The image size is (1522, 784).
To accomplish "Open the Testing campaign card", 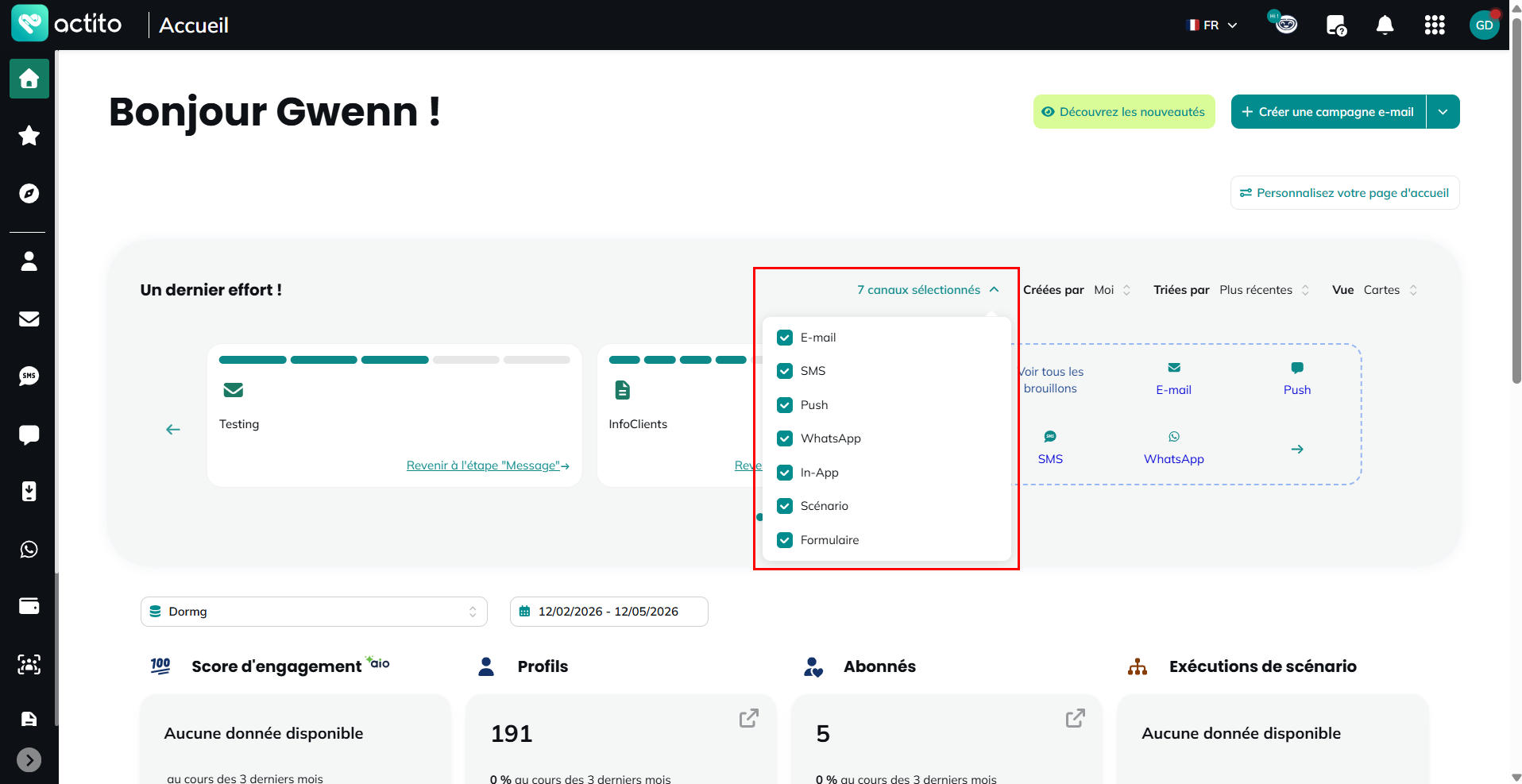I will [394, 415].
